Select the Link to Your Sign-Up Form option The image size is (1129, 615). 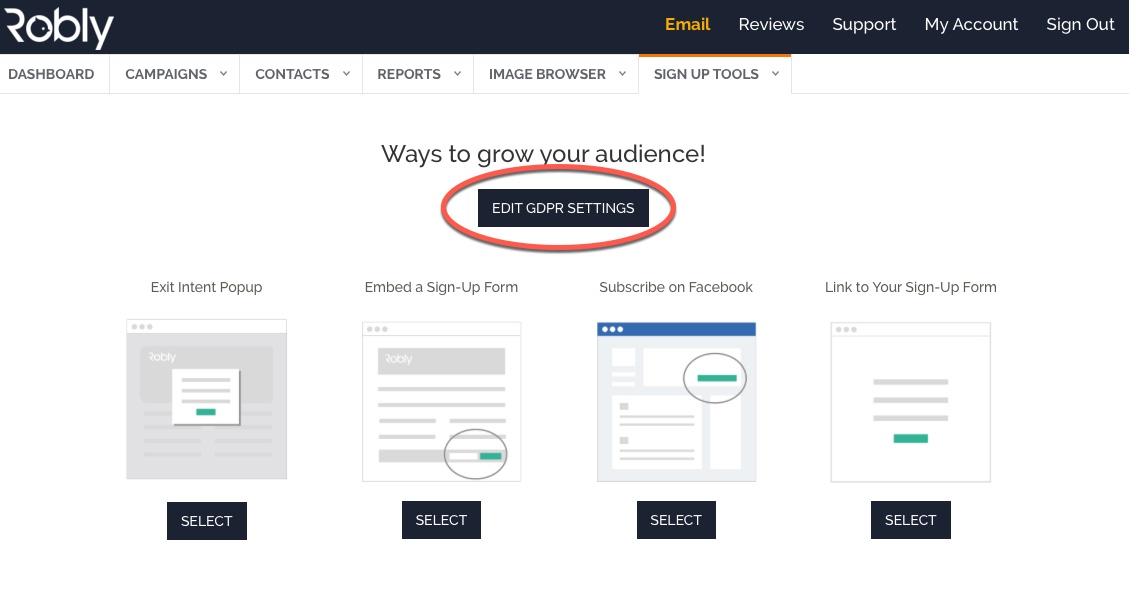tap(911, 520)
